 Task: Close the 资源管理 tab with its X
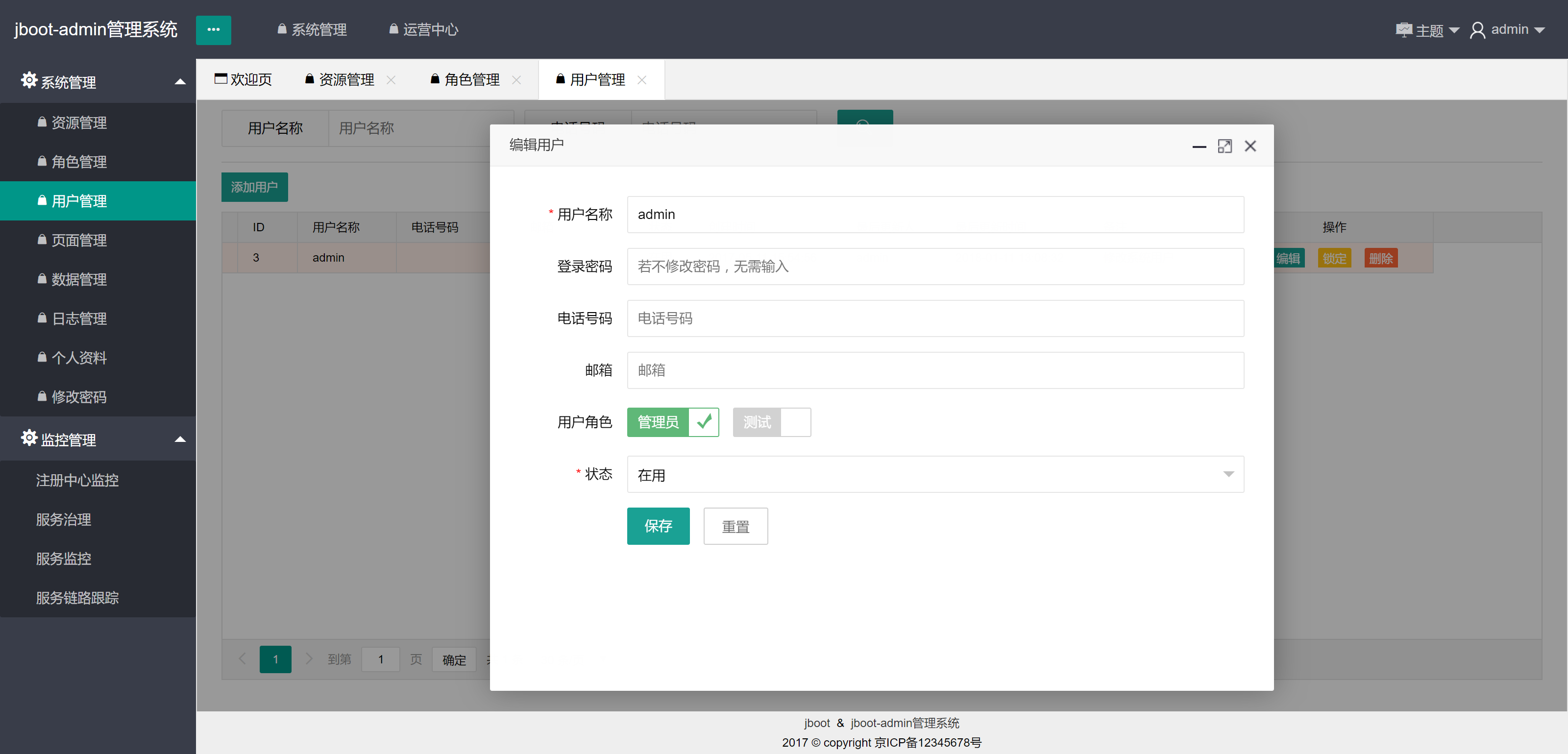(392, 80)
